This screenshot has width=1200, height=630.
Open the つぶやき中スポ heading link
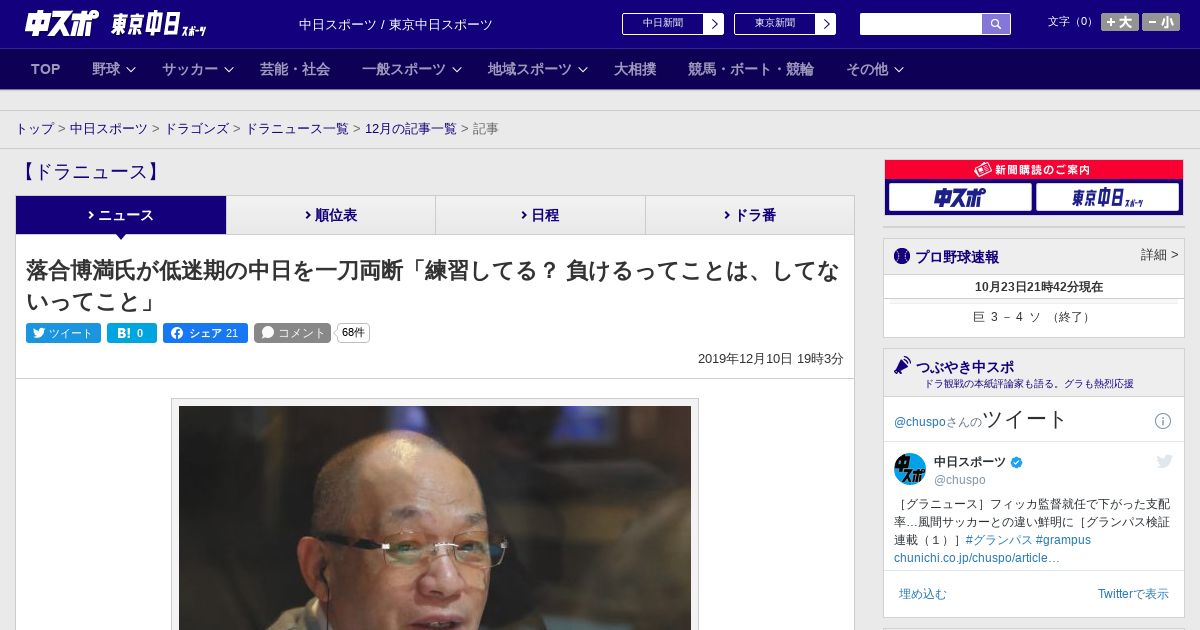[965, 367]
